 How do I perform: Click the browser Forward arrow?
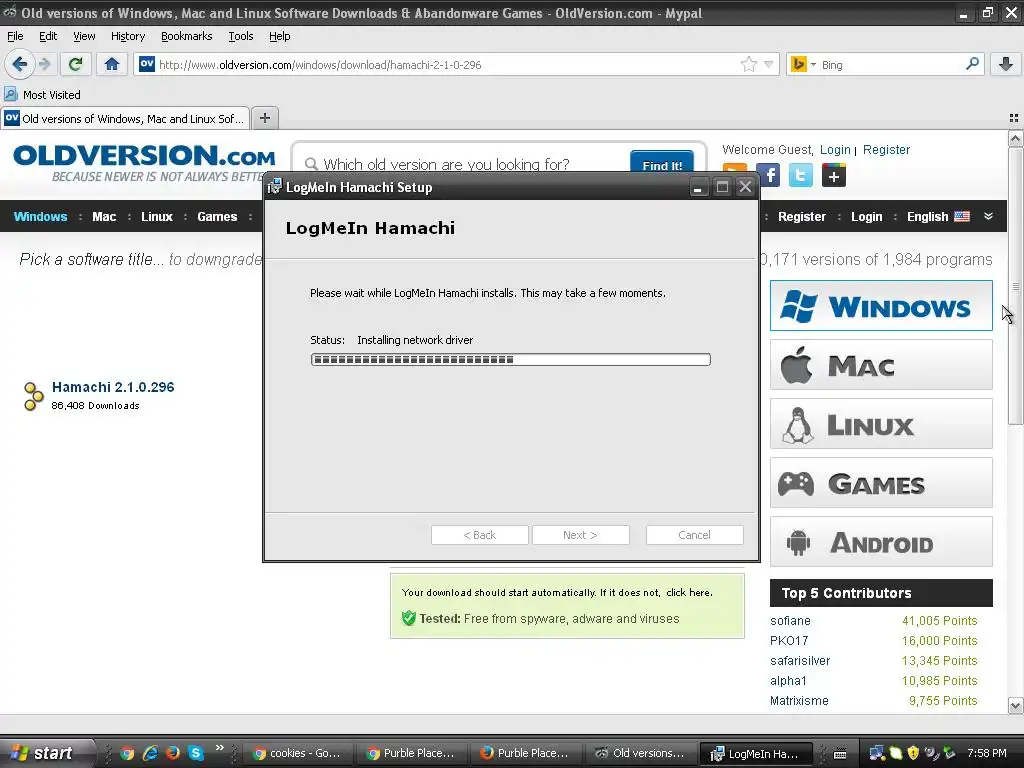click(x=44, y=64)
